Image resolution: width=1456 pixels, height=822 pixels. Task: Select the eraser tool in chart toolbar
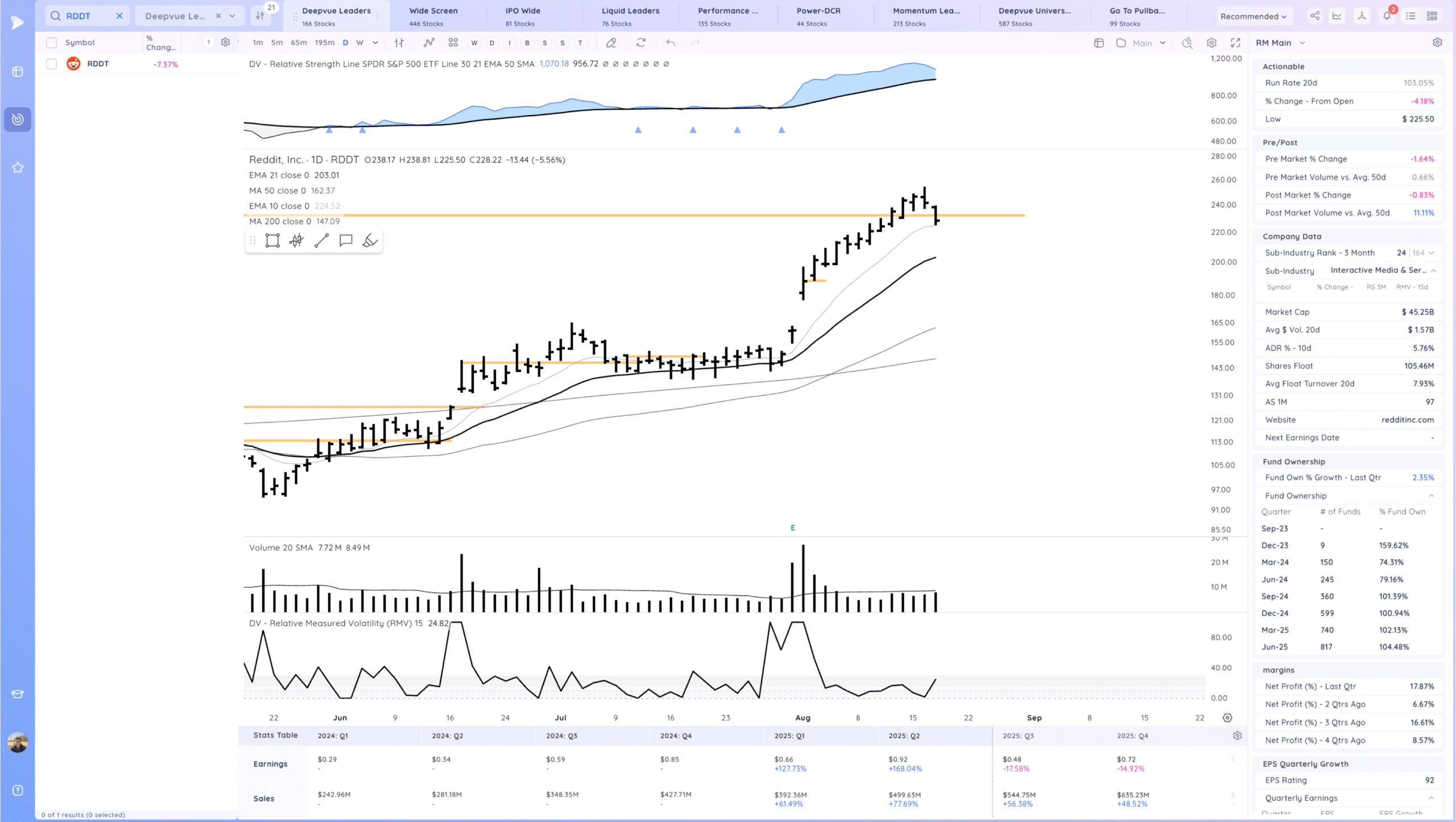(611, 43)
